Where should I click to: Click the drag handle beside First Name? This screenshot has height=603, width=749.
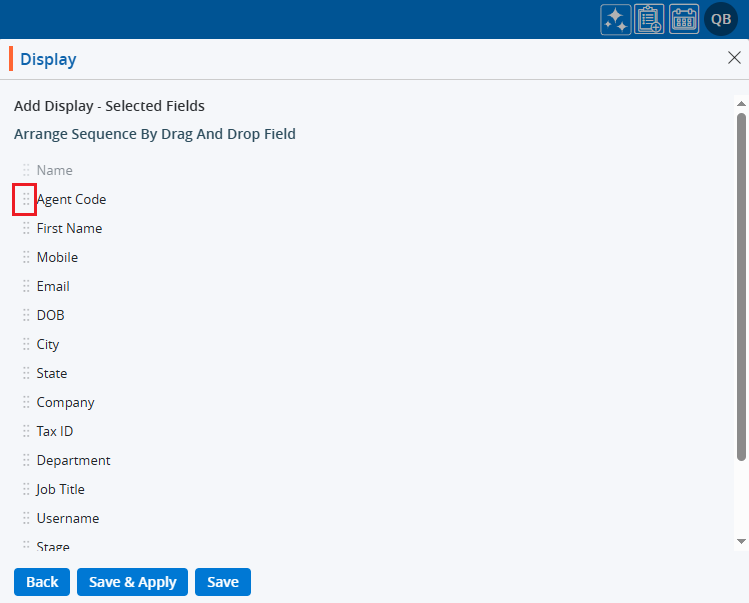pos(26,229)
